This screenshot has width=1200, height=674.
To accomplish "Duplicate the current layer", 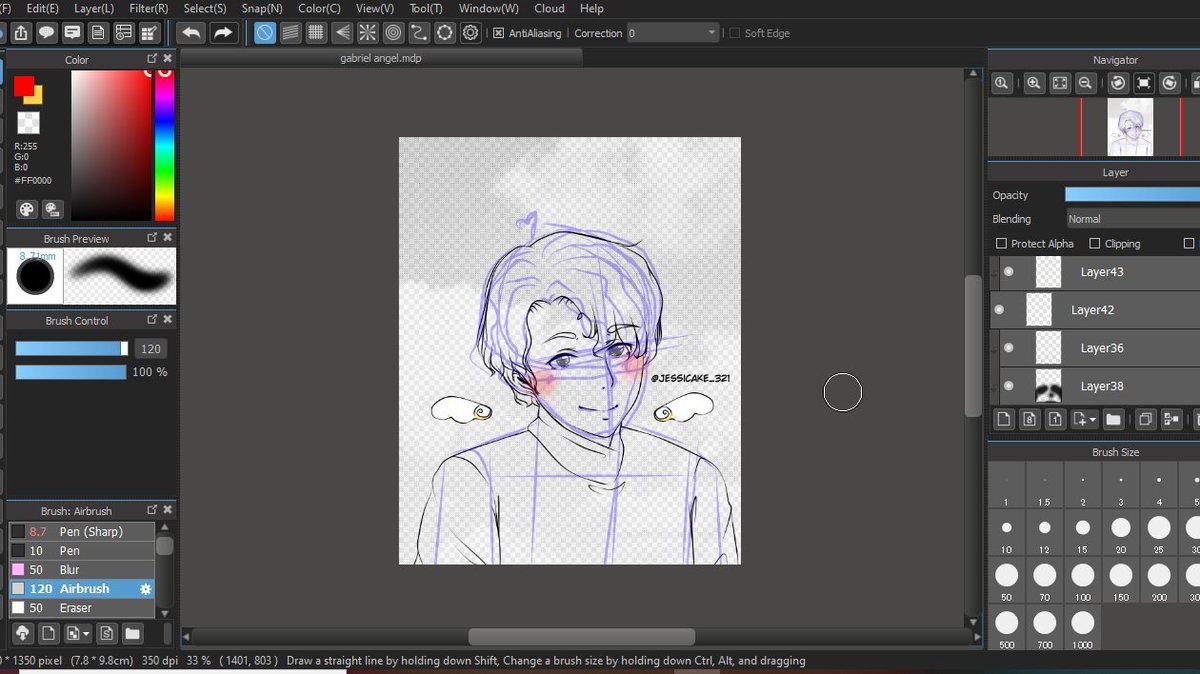I will (x=1146, y=420).
